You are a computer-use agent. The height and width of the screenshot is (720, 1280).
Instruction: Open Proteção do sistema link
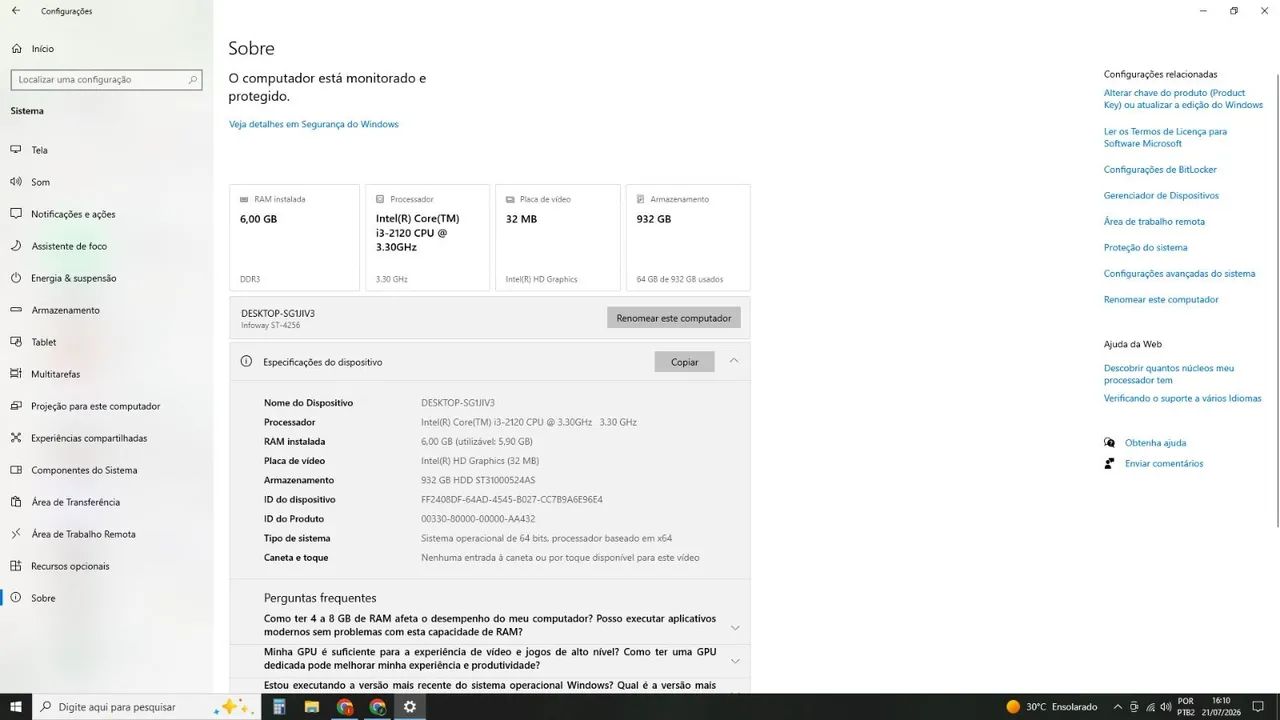pyautogui.click(x=1146, y=248)
